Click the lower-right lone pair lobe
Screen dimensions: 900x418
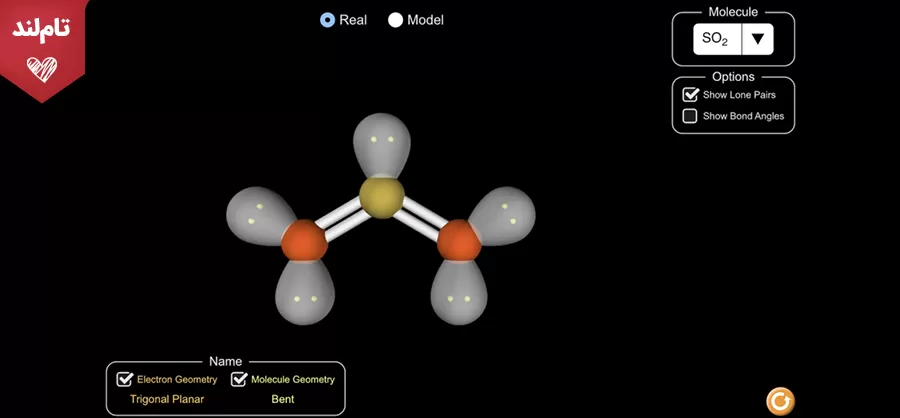pos(460,296)
